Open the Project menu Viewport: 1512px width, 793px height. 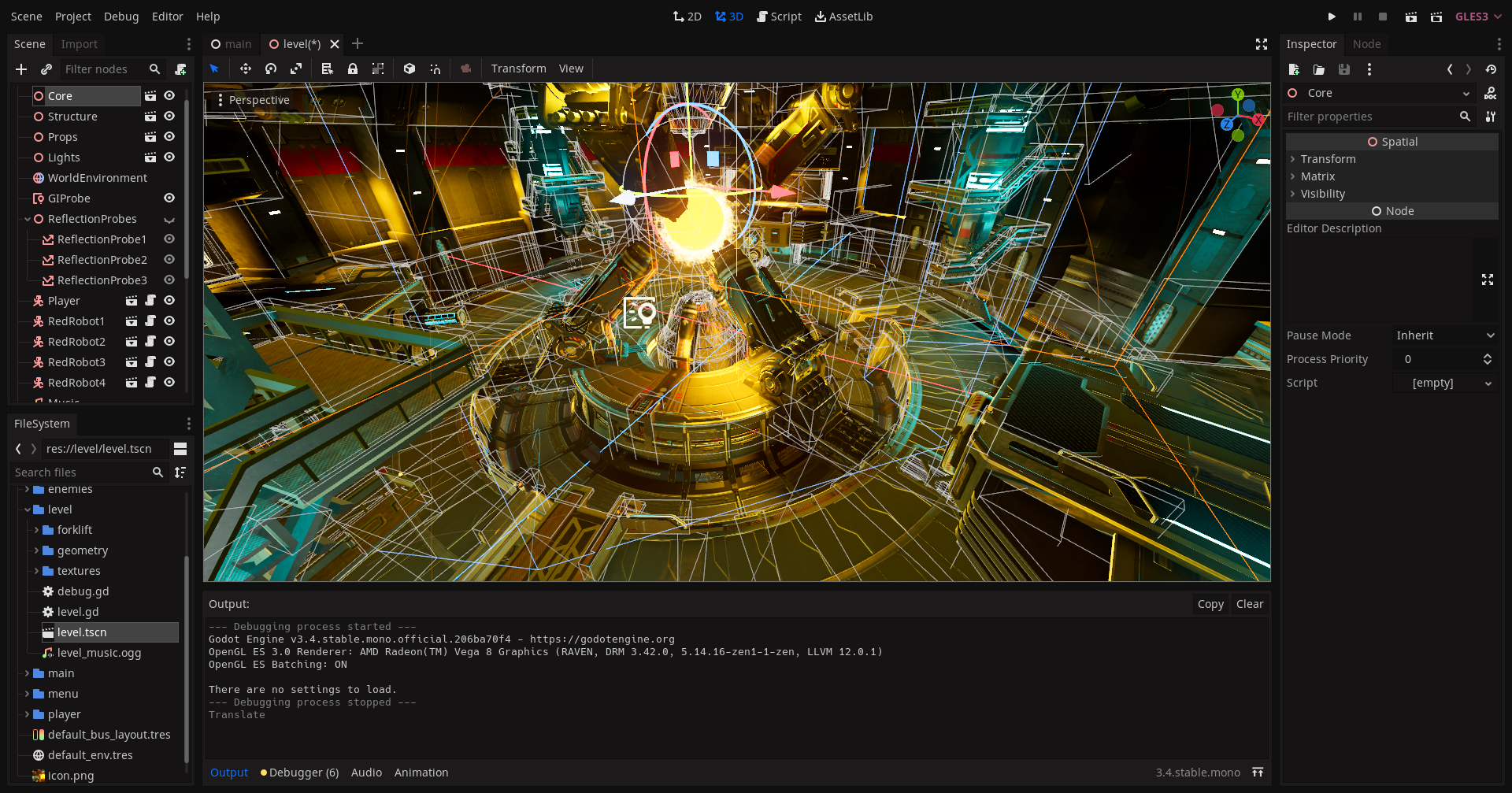72,16
